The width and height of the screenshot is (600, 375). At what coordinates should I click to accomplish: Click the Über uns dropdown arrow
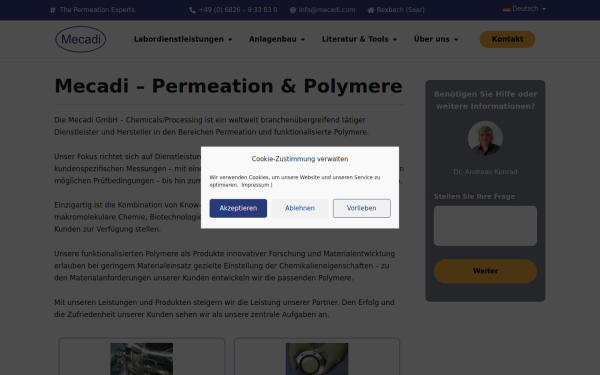[x=456, y=39]
